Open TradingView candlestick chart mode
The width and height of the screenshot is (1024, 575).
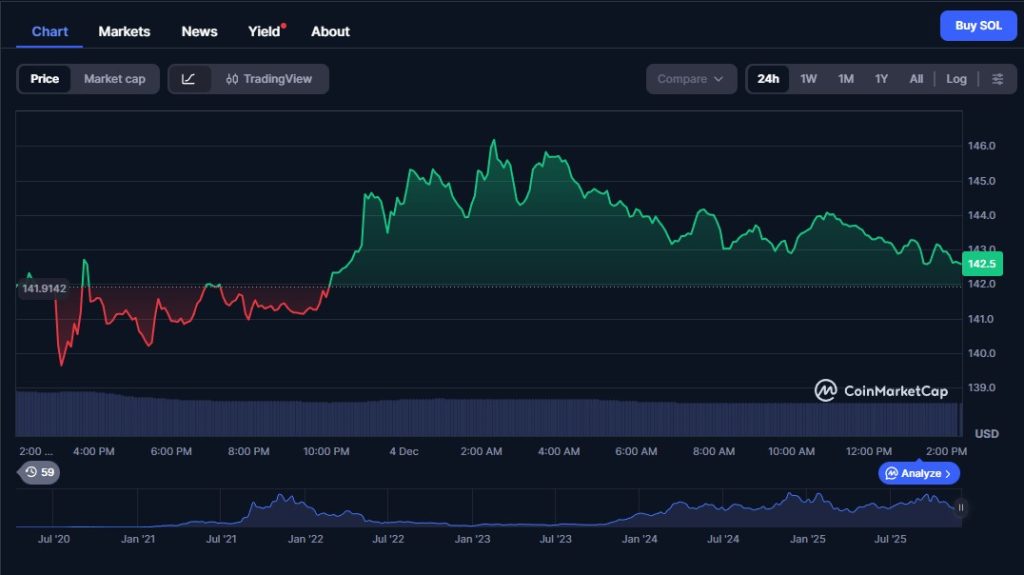click(269, 79)
